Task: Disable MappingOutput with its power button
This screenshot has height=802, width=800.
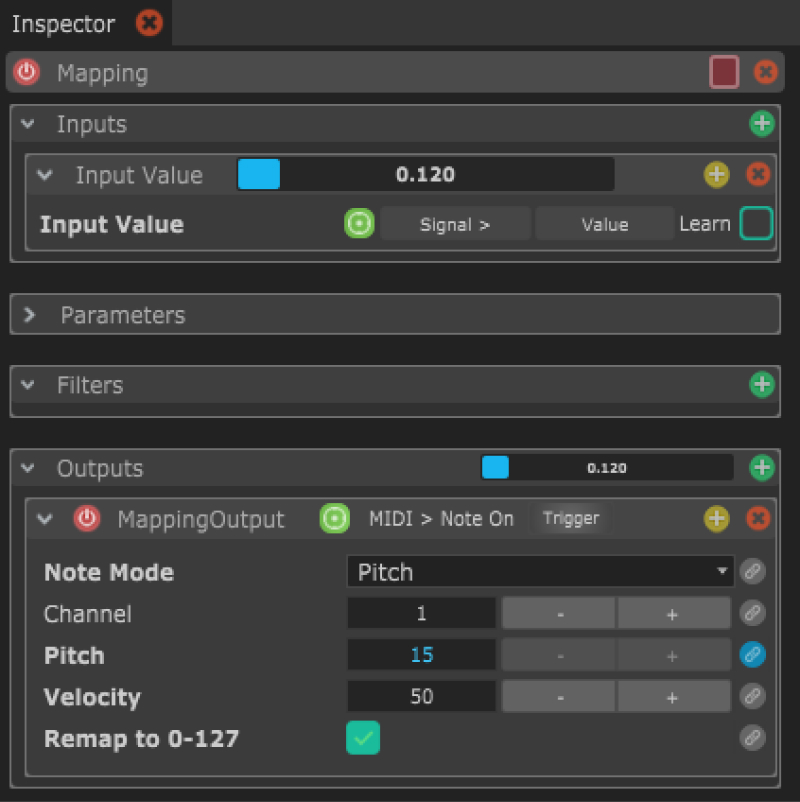Action: [87, 519]
